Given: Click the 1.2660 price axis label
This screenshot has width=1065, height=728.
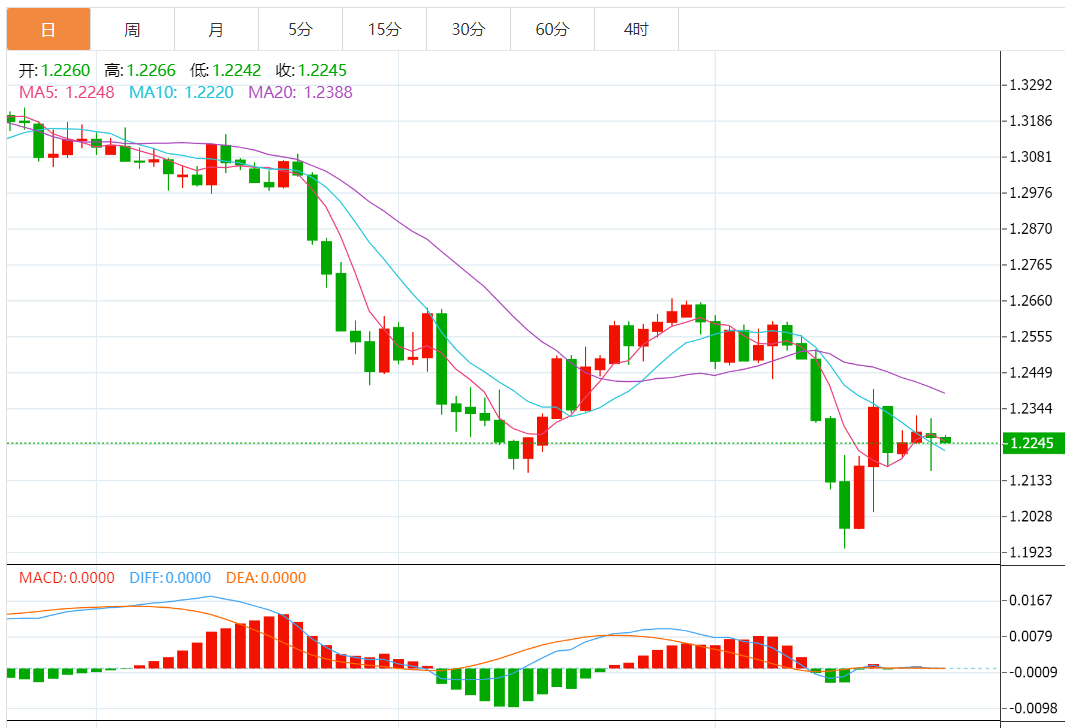Looking at the screenshot, I should pos(1030,301).
